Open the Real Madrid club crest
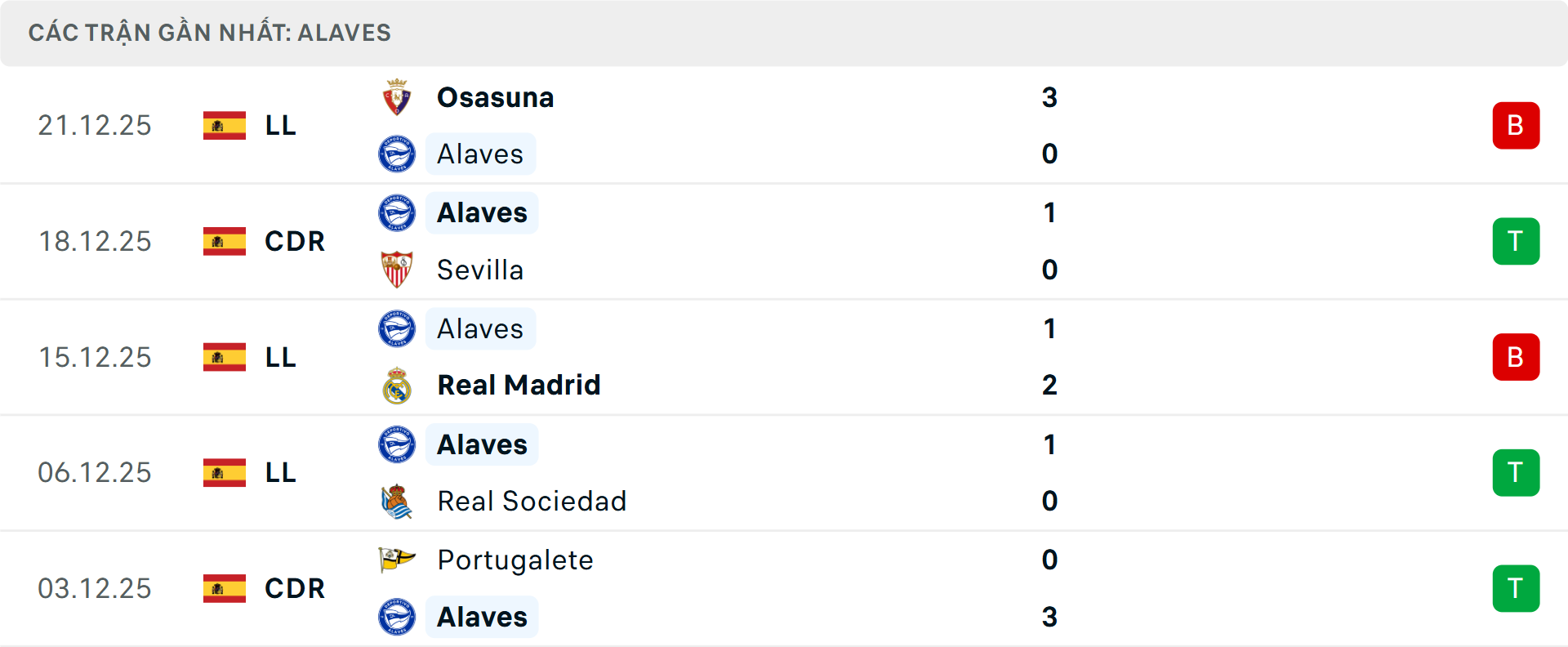1568x647 pixels. (397, 385)
